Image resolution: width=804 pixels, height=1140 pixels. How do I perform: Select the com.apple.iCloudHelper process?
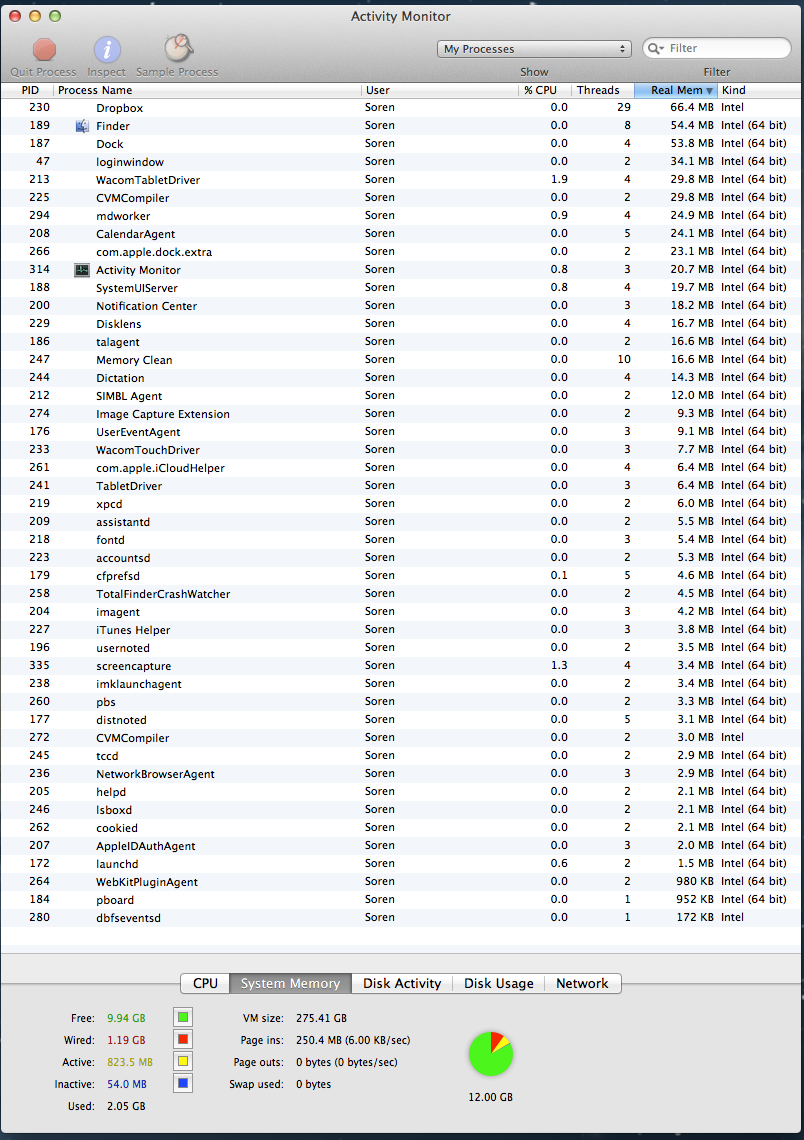402,467
